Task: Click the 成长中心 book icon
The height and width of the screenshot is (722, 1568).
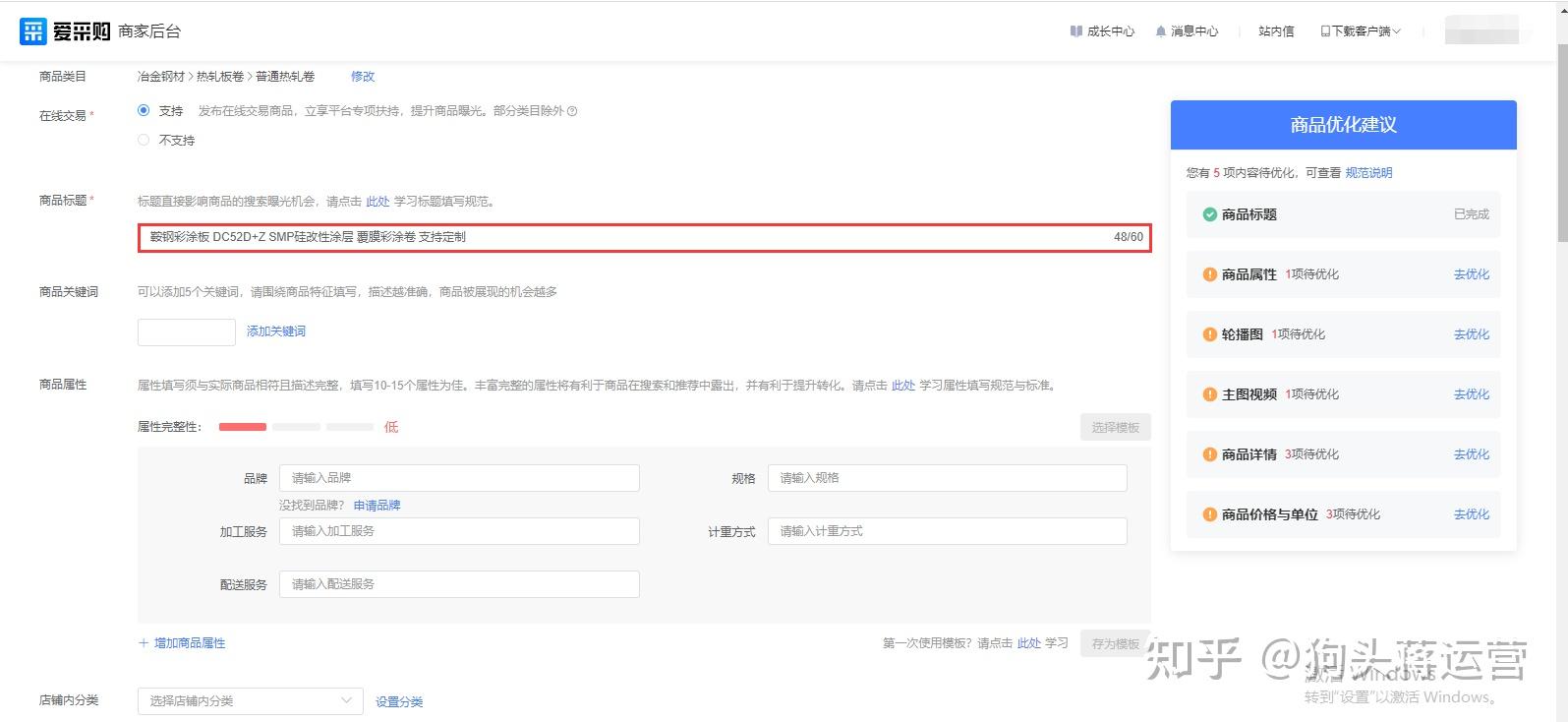Action: 1076,31
